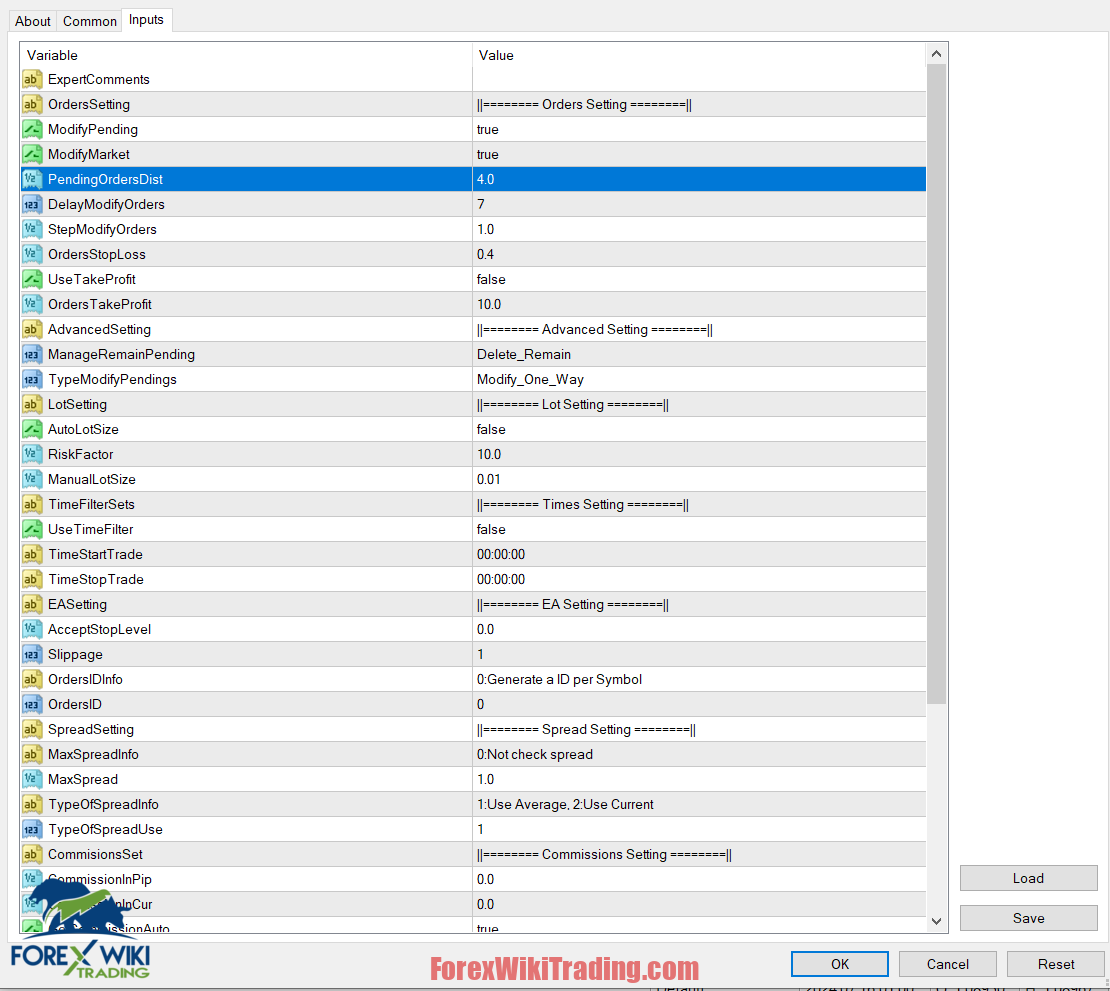1110x991 pixels.
Task: Click the Load button
Action: point(1029,878)
